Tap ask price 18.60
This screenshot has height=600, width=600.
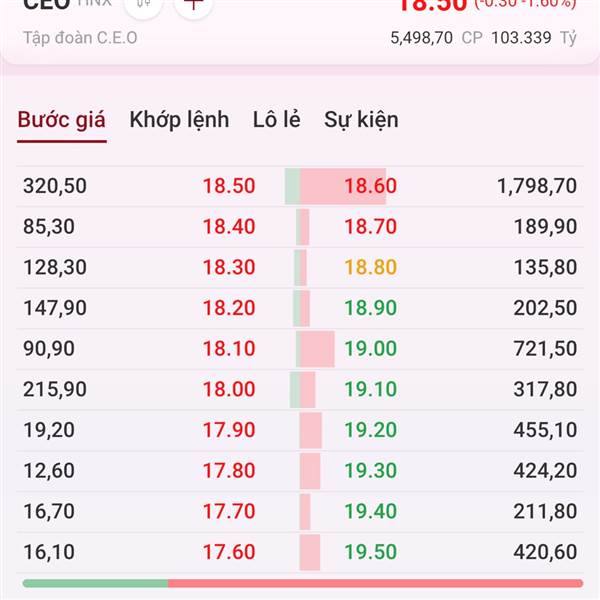(370, 186)
